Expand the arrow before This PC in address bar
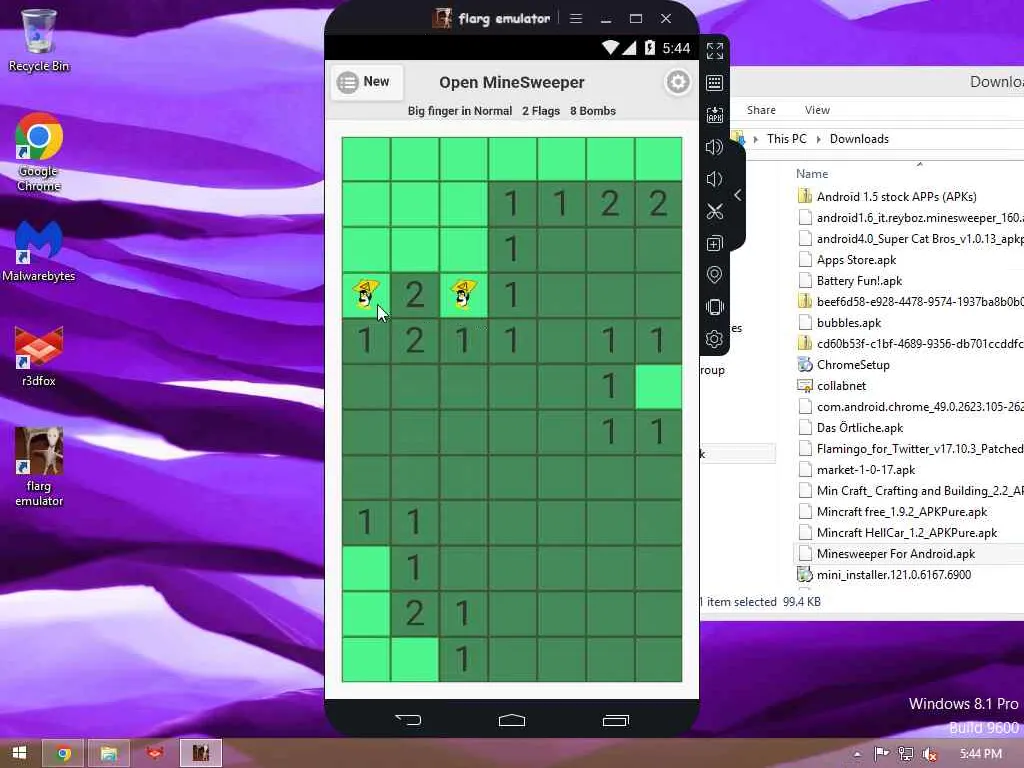Image resolution: width=1024 pixels, height=768 pixels. coord(756,139)
